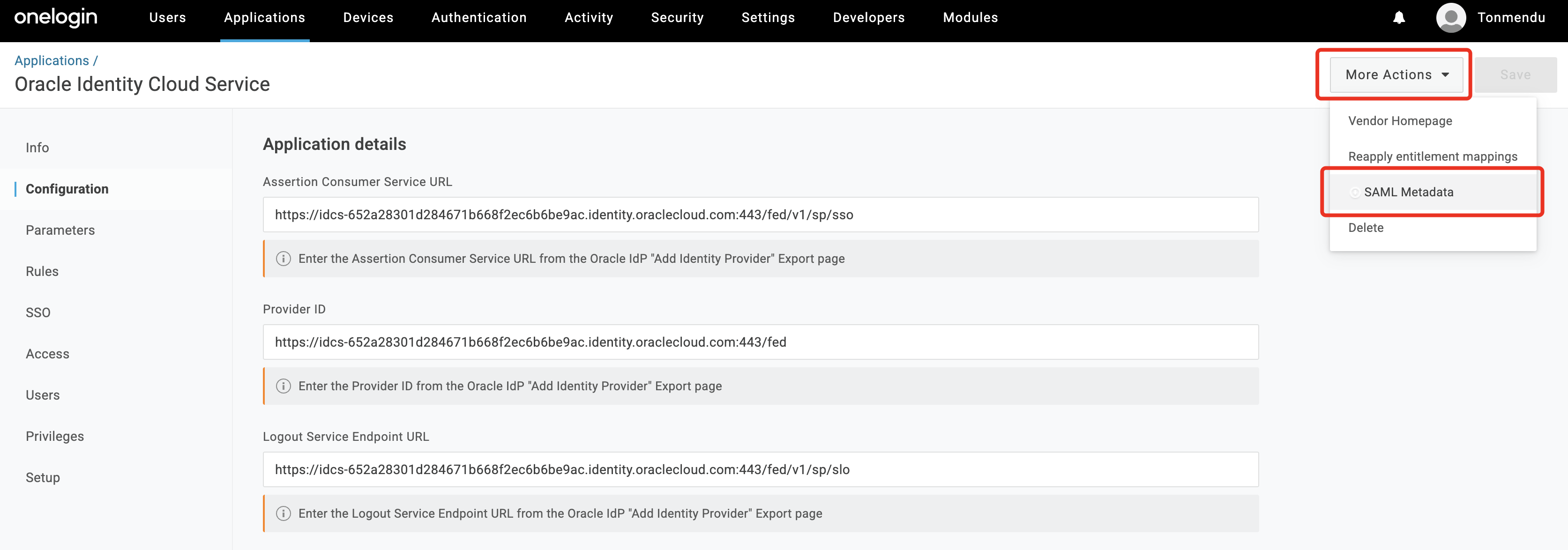
Task: Open the Developers navigation menu
Action: (x=868, y=18)
